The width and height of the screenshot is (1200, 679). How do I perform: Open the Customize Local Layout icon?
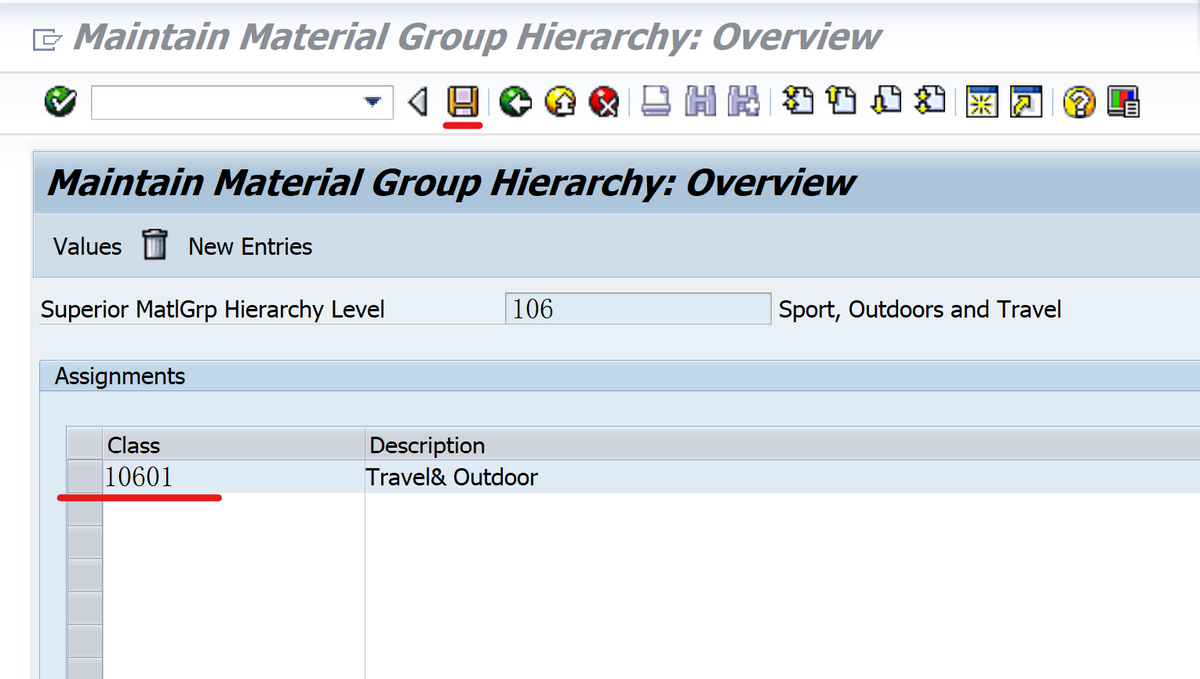point(1123,101)
